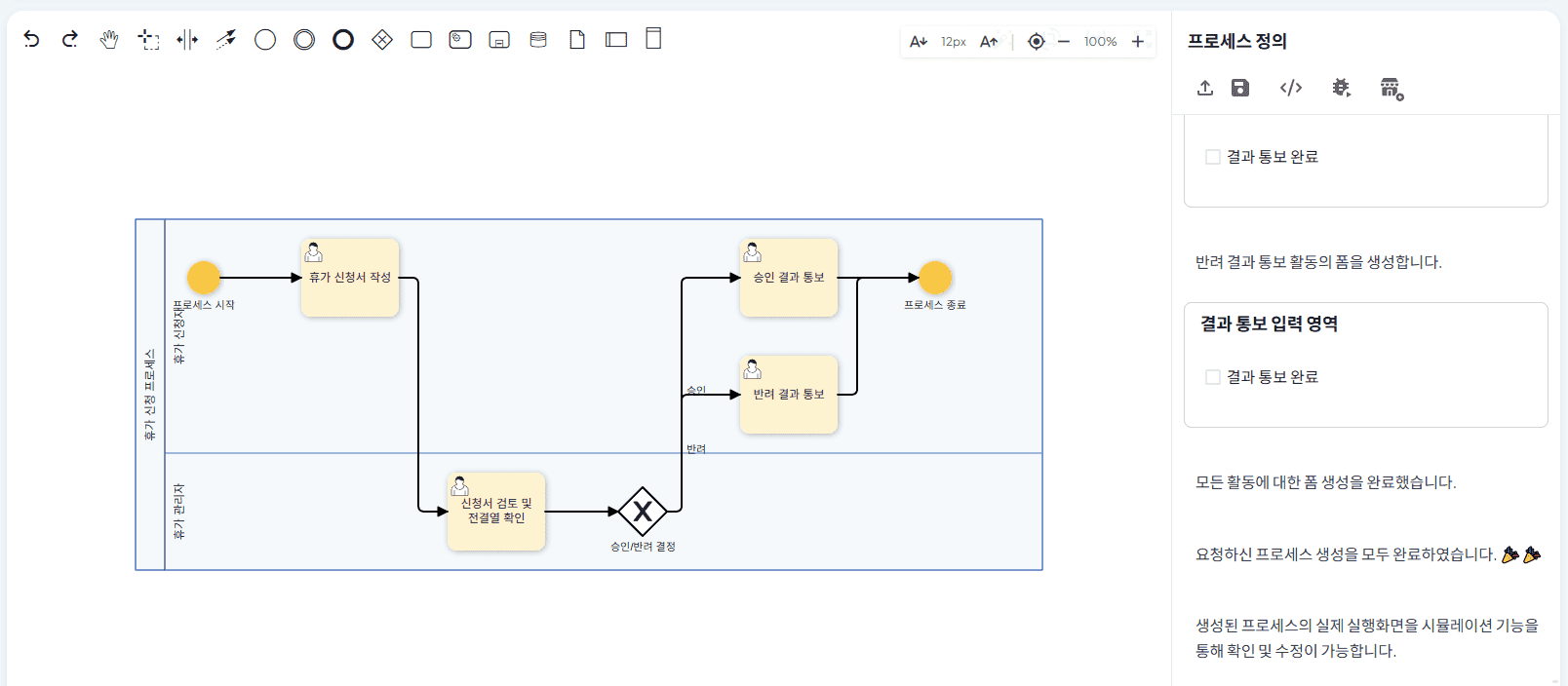The image size is (1568, 686).
Task: Select the 프로세스 종료 end event
Action: [935, 278]
